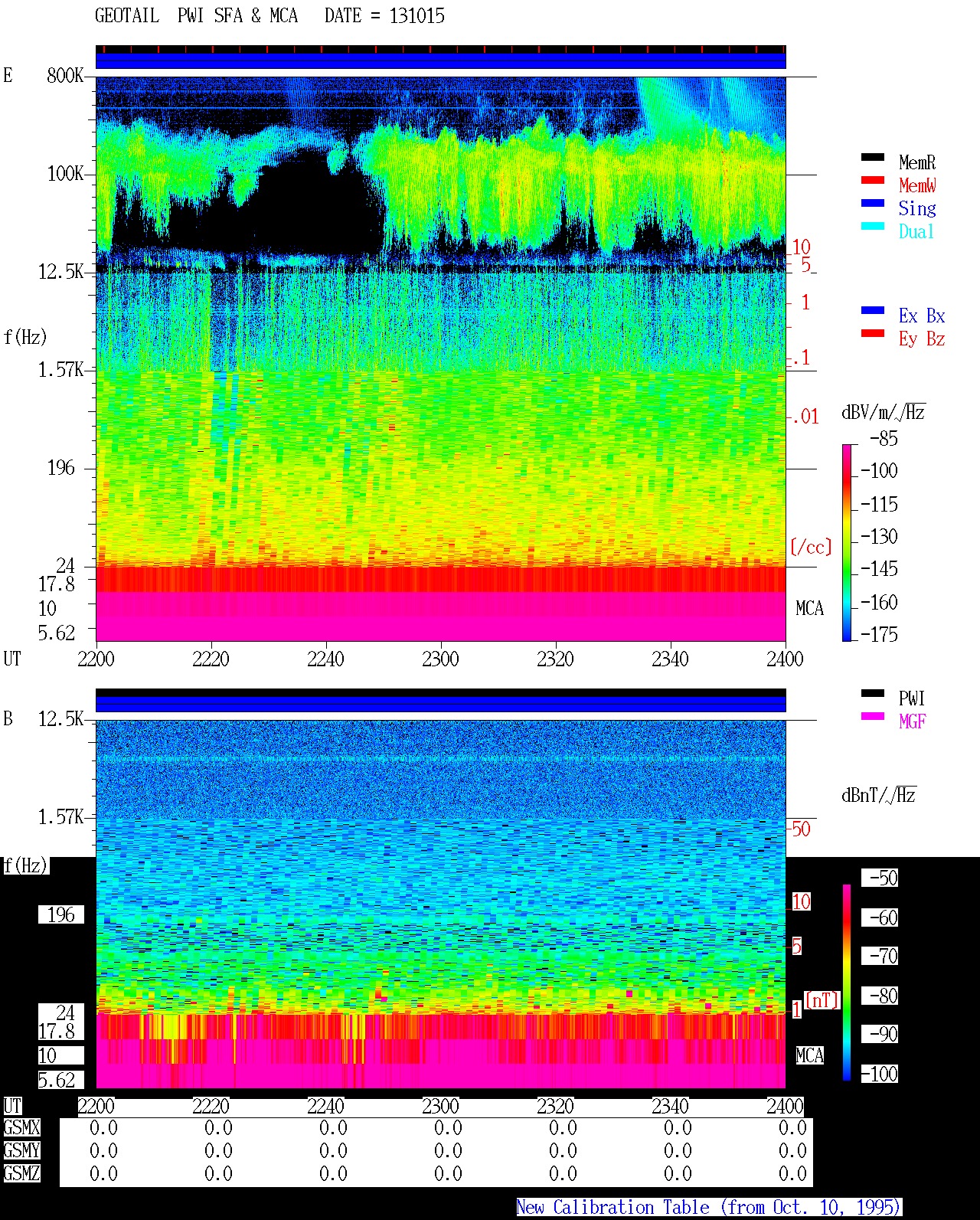Click the blue Ex Bx legend swatch
The image size is (980, 1220).
873,310
